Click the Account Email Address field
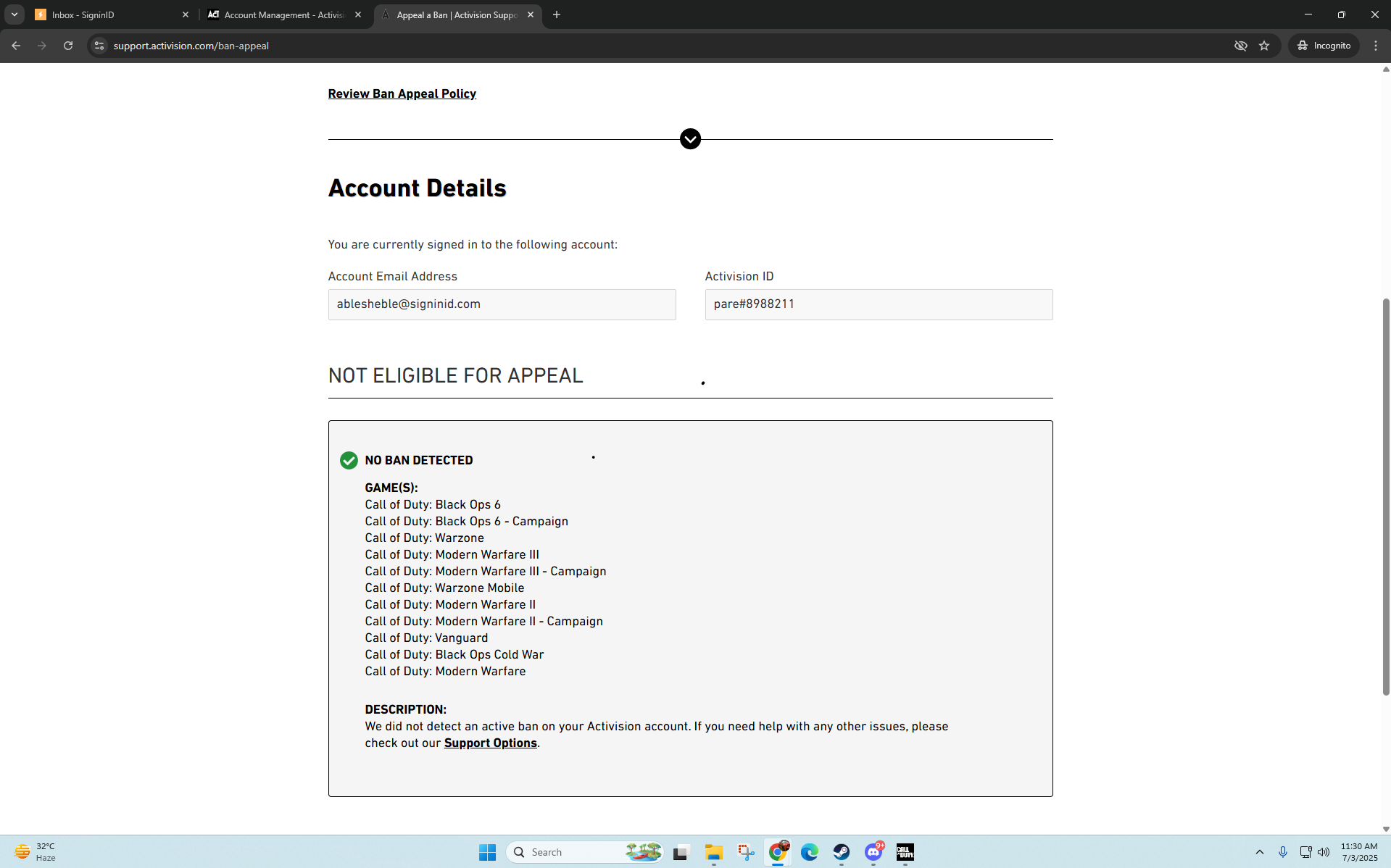The image size is (1391, 868). point(502,304)
